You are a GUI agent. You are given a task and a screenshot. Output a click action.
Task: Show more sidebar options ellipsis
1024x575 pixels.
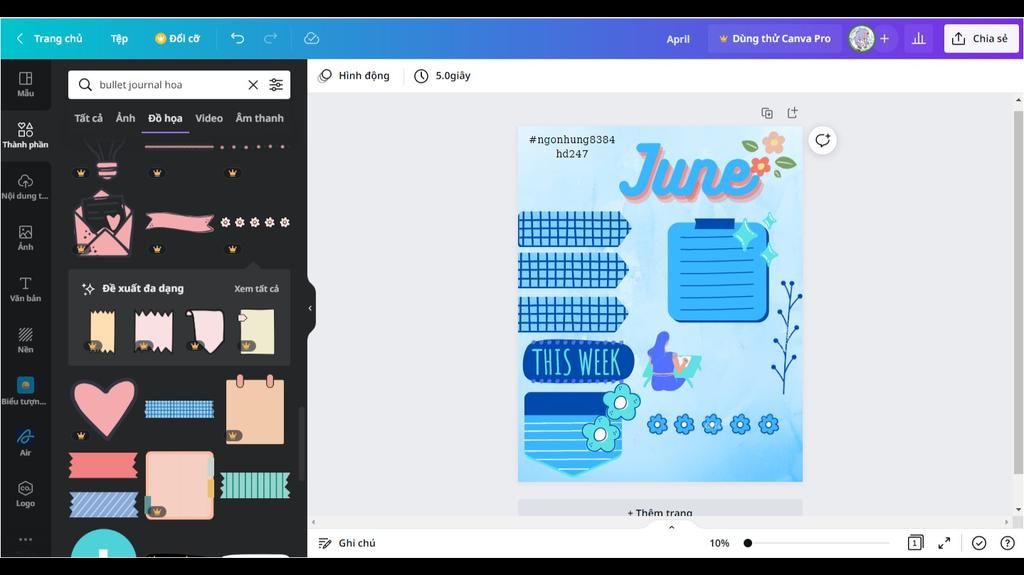25,540
